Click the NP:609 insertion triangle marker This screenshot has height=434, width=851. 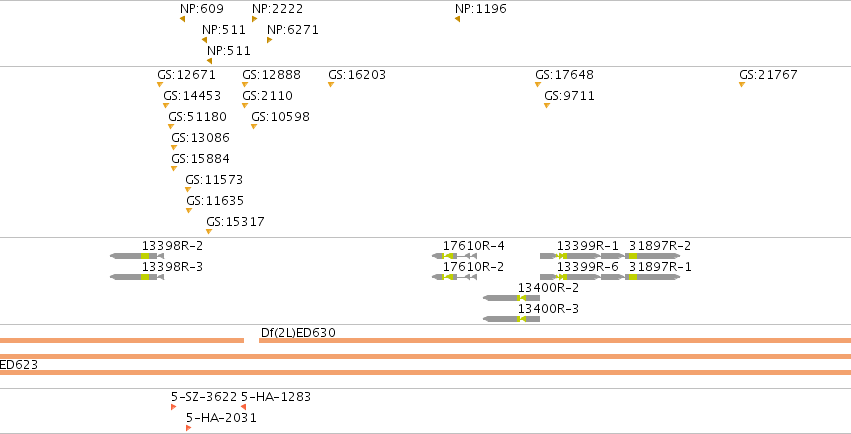click(x=183, y=19)
